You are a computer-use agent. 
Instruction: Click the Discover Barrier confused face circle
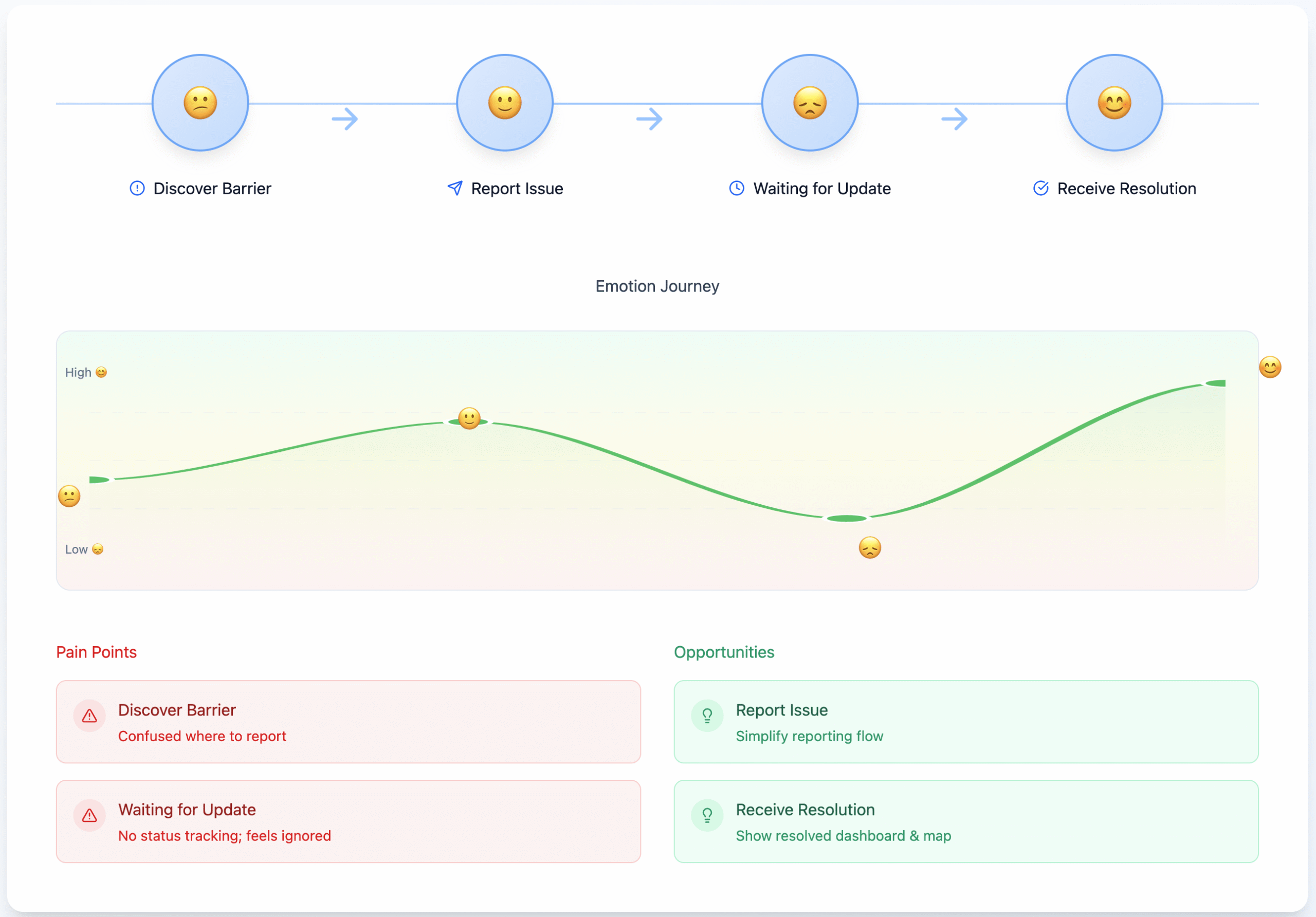(x=200, y=103)
